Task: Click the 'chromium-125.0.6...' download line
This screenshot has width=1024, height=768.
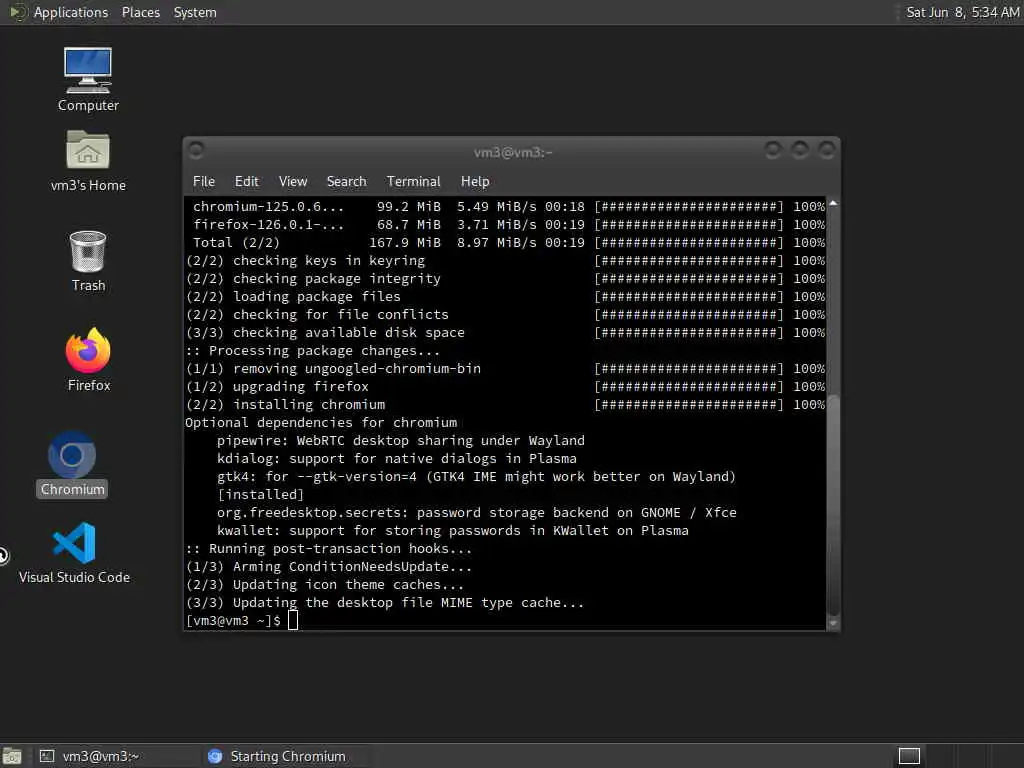Action: [509, 206]
